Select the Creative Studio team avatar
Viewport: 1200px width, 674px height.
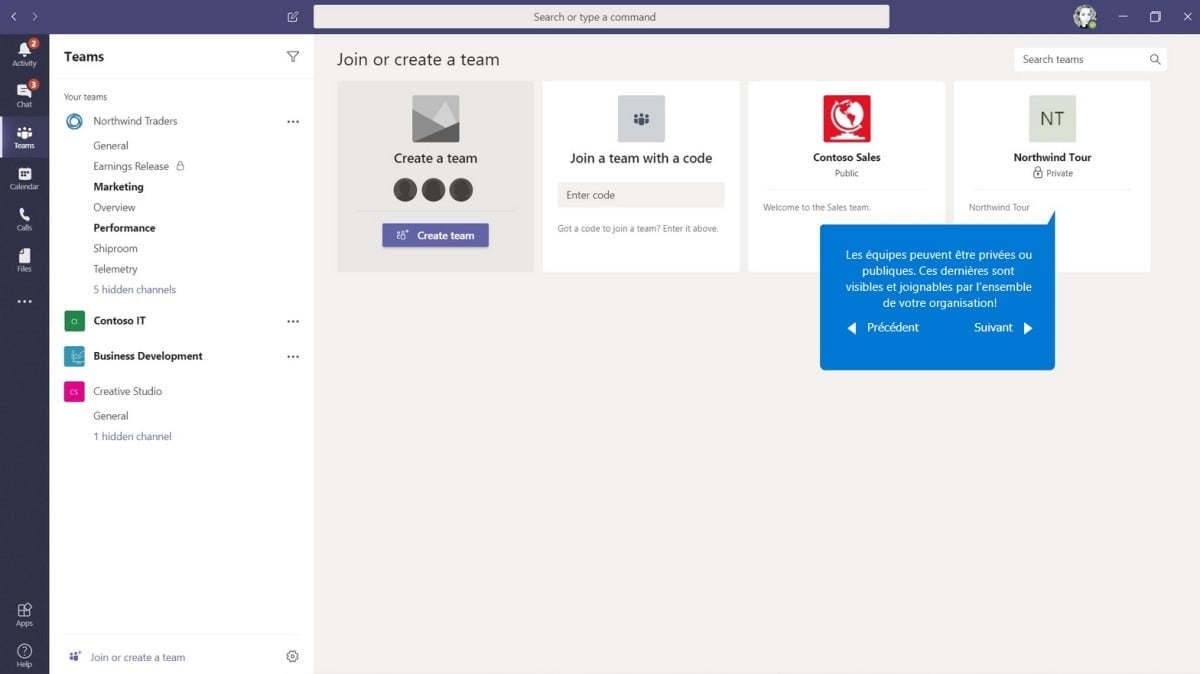[x=74, y=391]
